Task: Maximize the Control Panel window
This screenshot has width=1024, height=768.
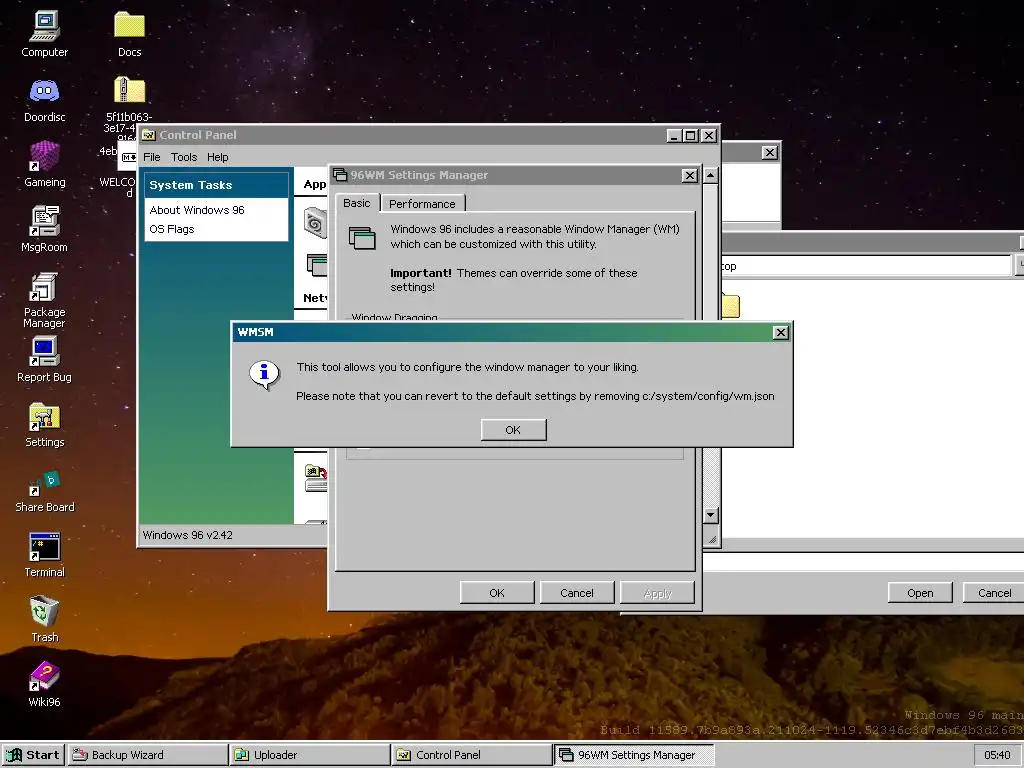Action: click(x=691, y=135)
